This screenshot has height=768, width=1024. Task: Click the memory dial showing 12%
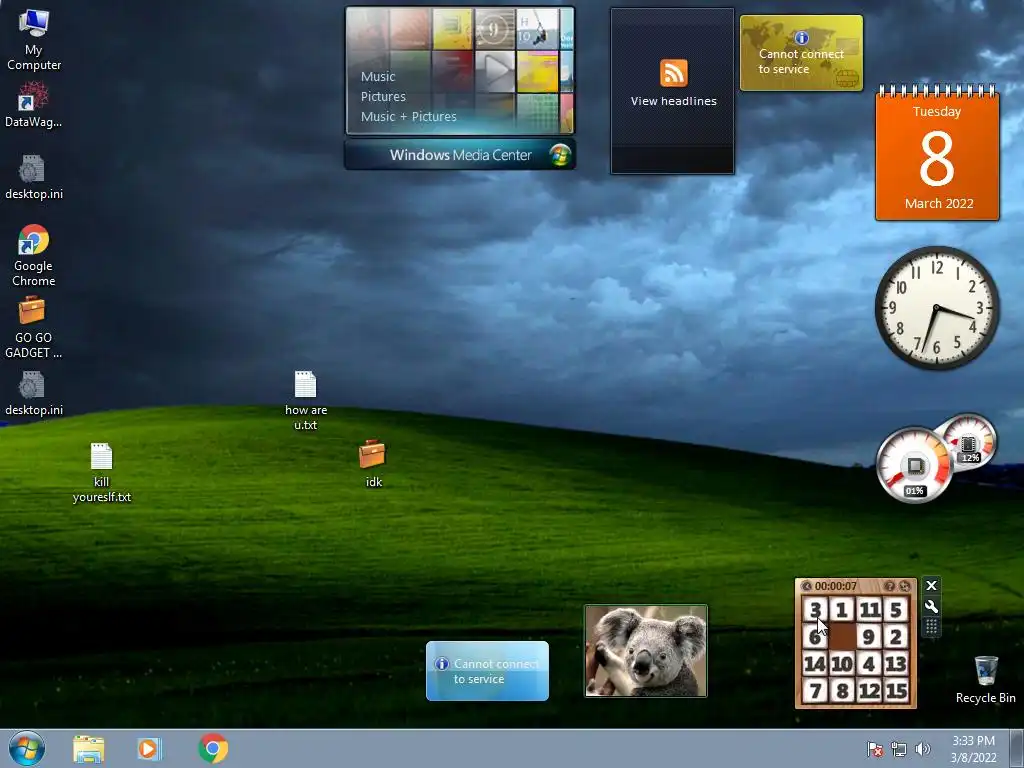pyautogui.click(x=969, y=442)
